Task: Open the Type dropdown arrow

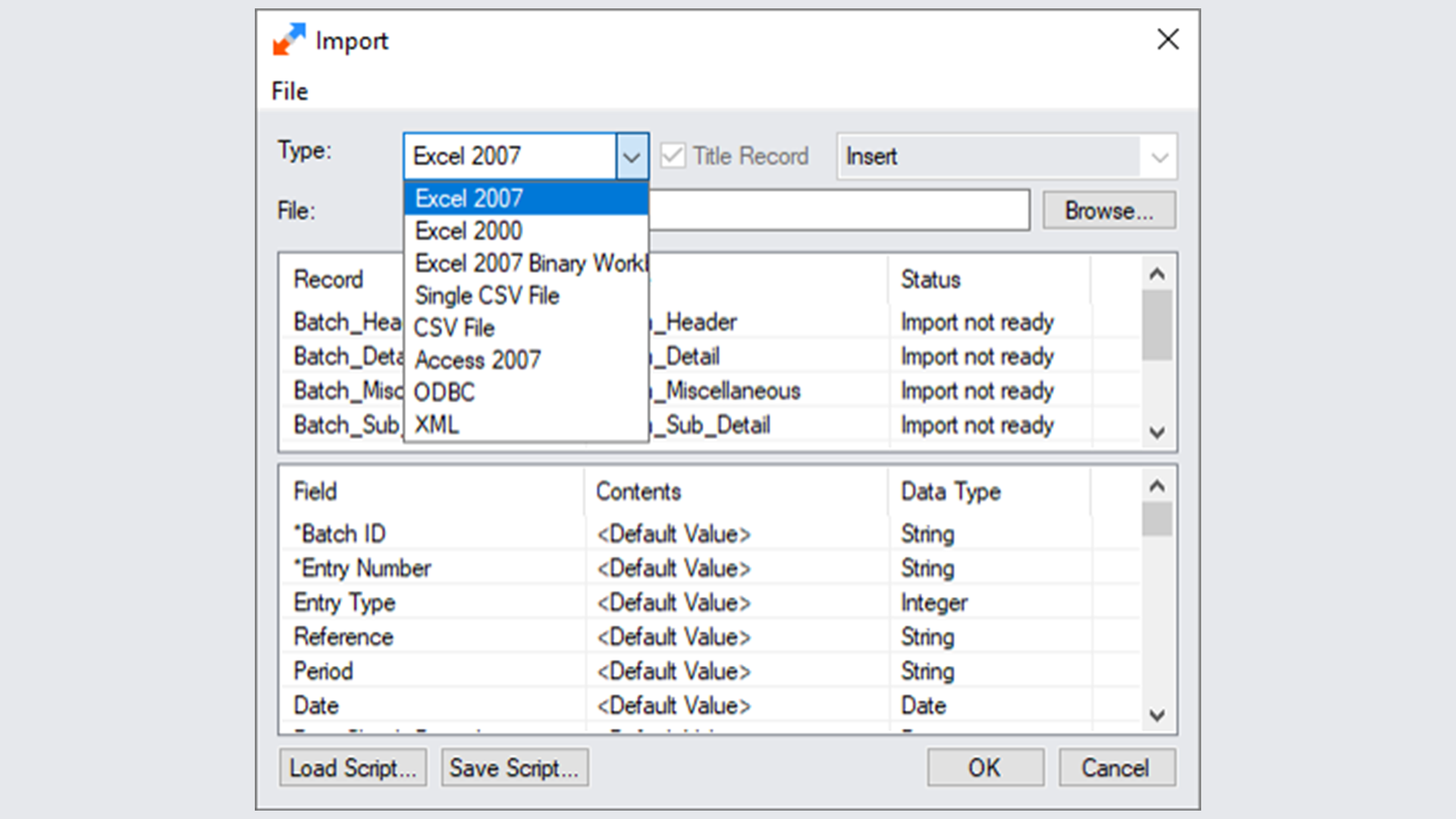Action: (x=632, y=155)
